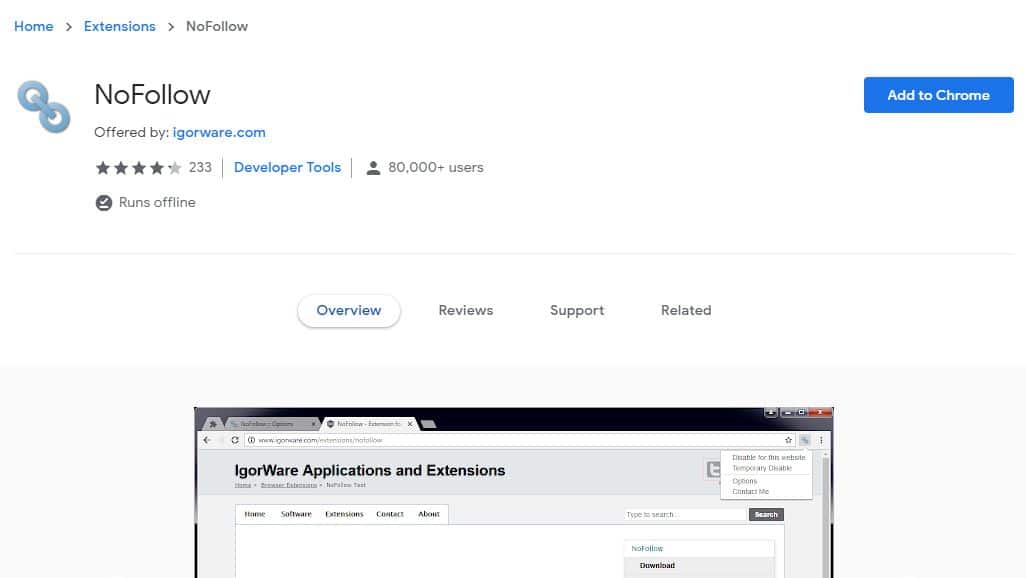Click the 'Offered by:' label
The image size is (1026, 578).
coord(132,132)
